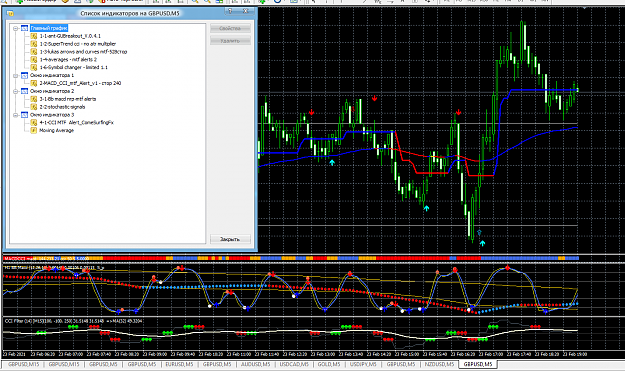Click the indicator icon of 2-MACD_CCI_mtf_Alert_v1
The image size is (625, 371).
(34, 83)
